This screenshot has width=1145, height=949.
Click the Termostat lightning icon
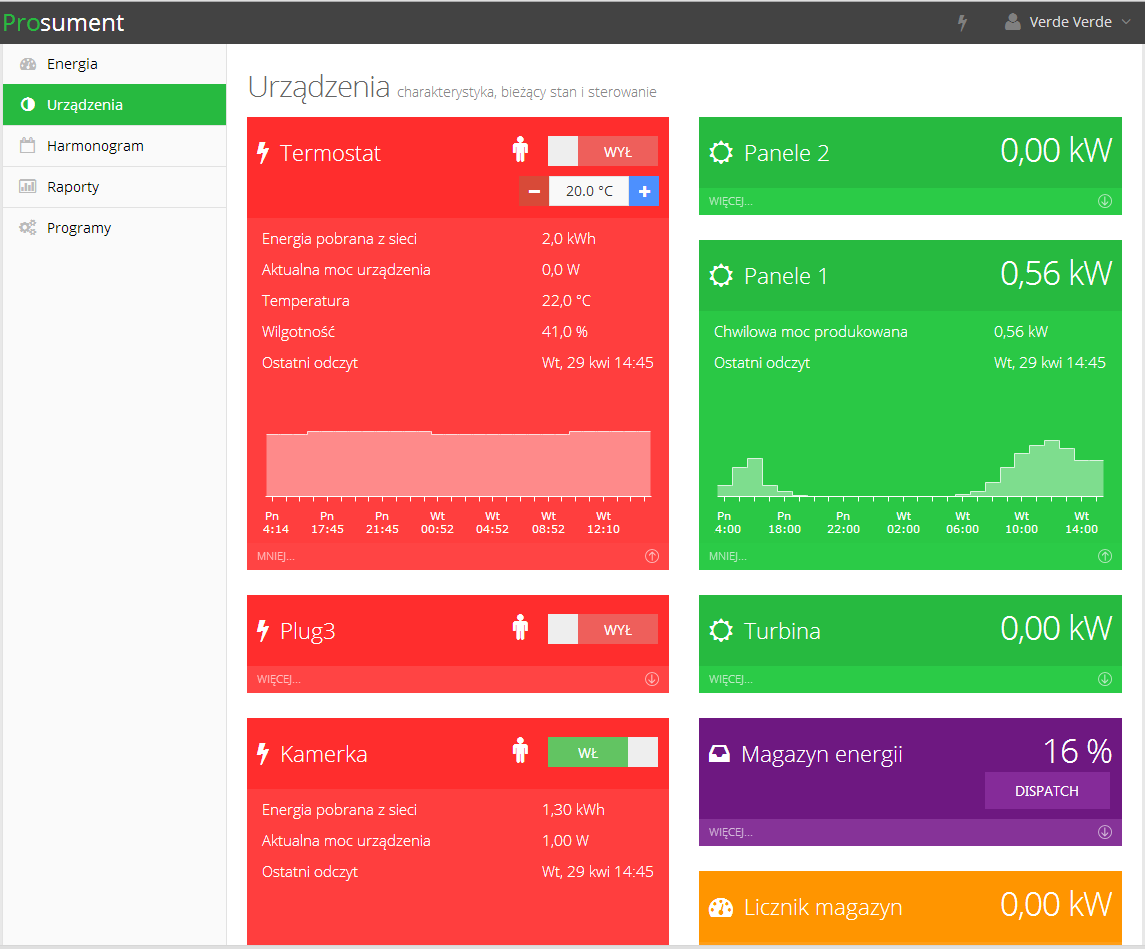click(x=264, y=153)
